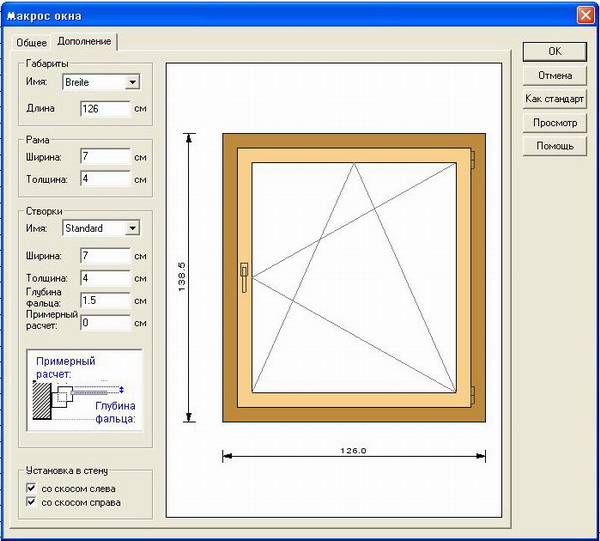Image resolution: width=600 pixels, height=541 pixels.
Task: Click the frame Толщина field
Action: point(105,179)
